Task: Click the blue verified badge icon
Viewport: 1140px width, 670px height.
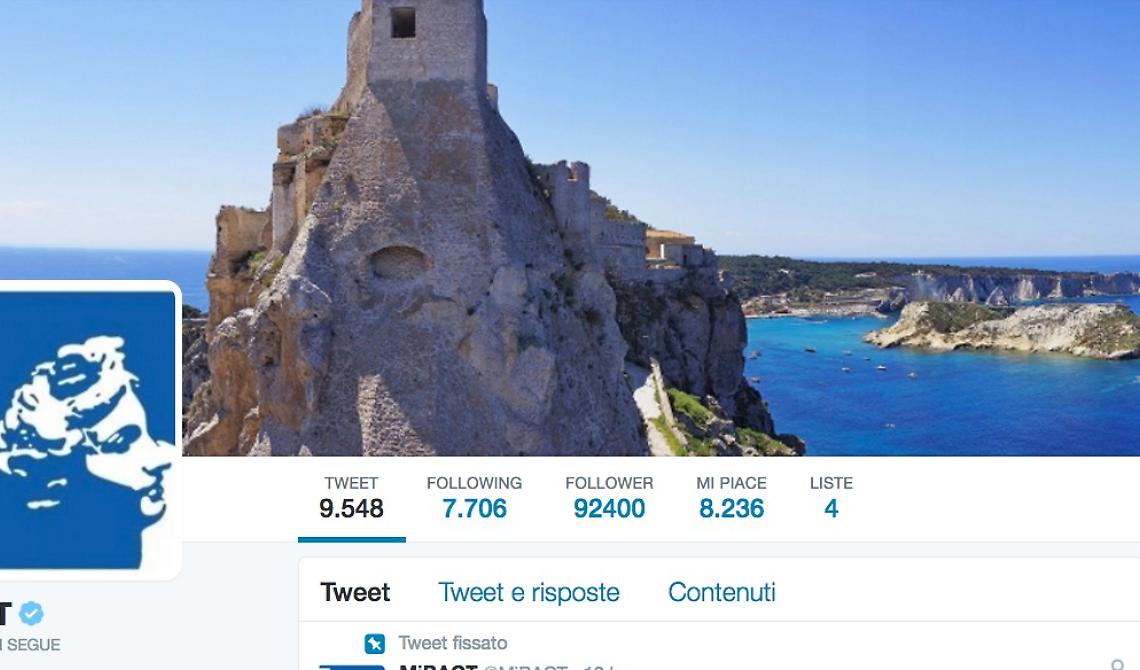Action: [x=31, y=614]
